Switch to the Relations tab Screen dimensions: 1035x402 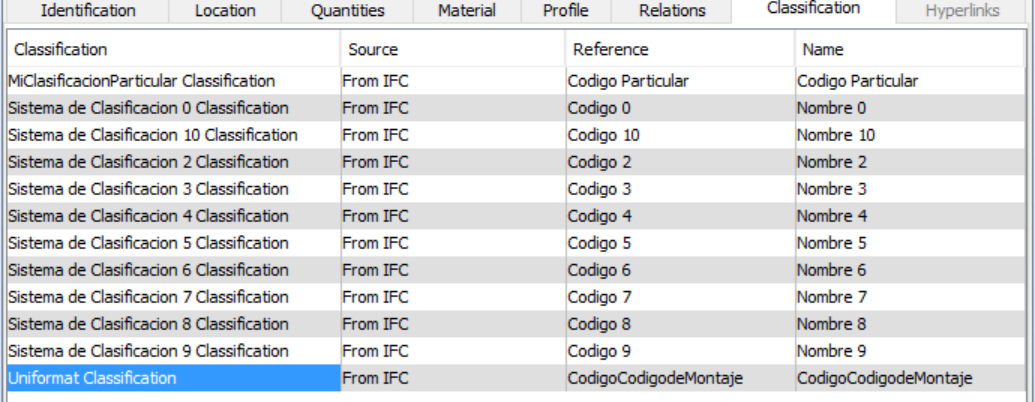672,11
